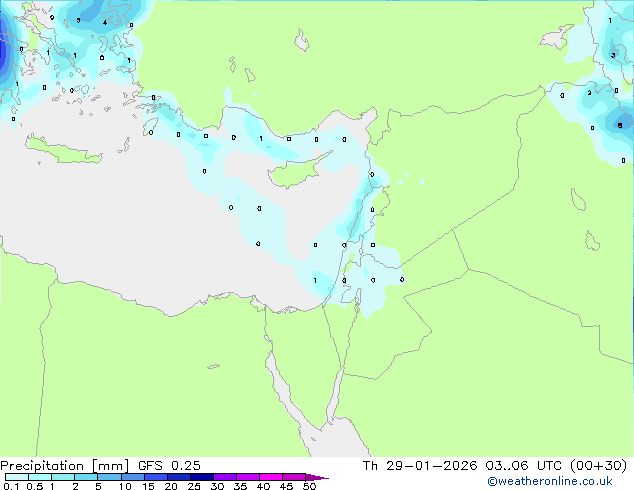Click the '35' legend scale label

(240, 486)
